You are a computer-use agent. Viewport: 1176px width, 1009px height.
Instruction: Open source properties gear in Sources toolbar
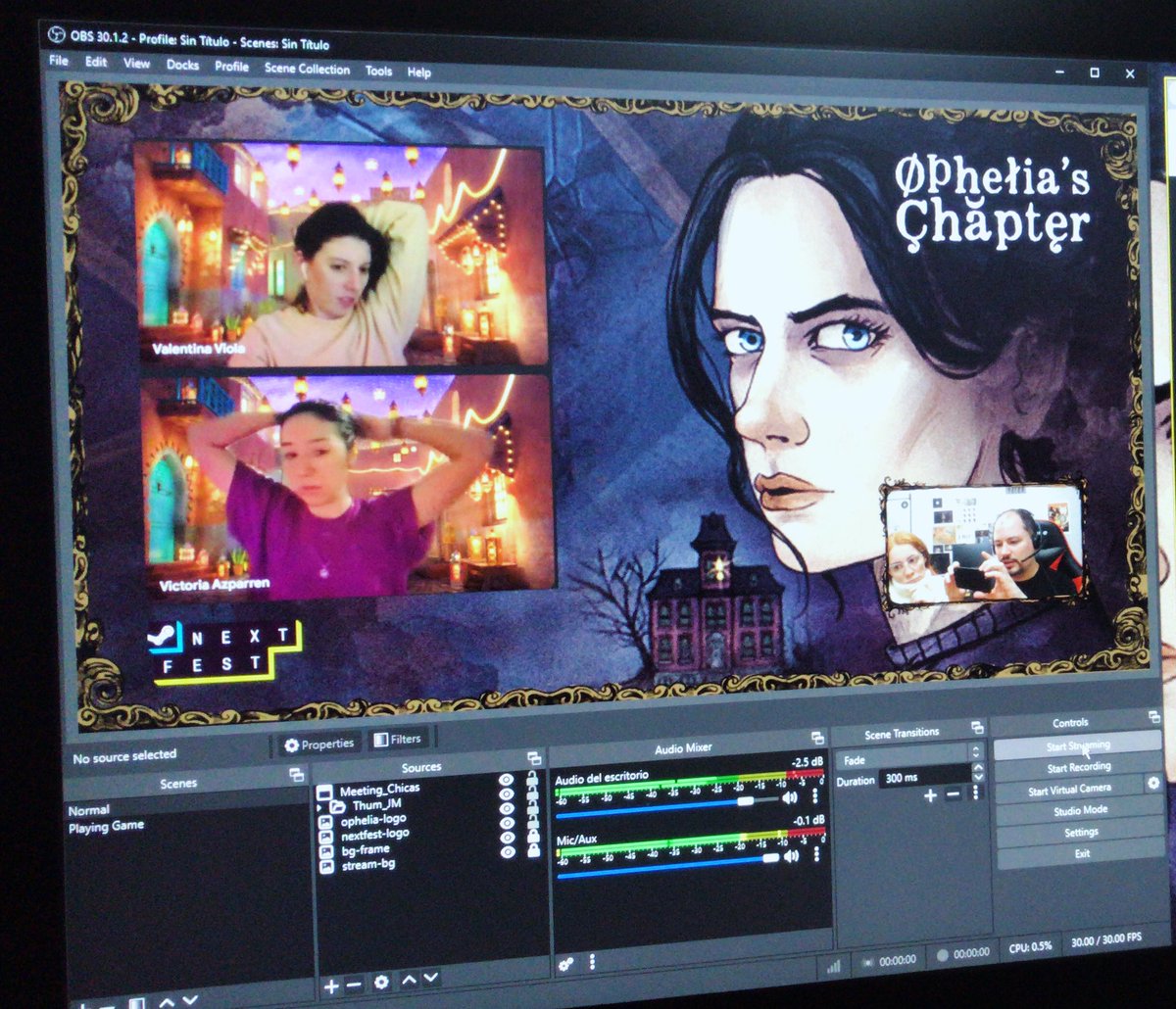click(x=380, y=983)
